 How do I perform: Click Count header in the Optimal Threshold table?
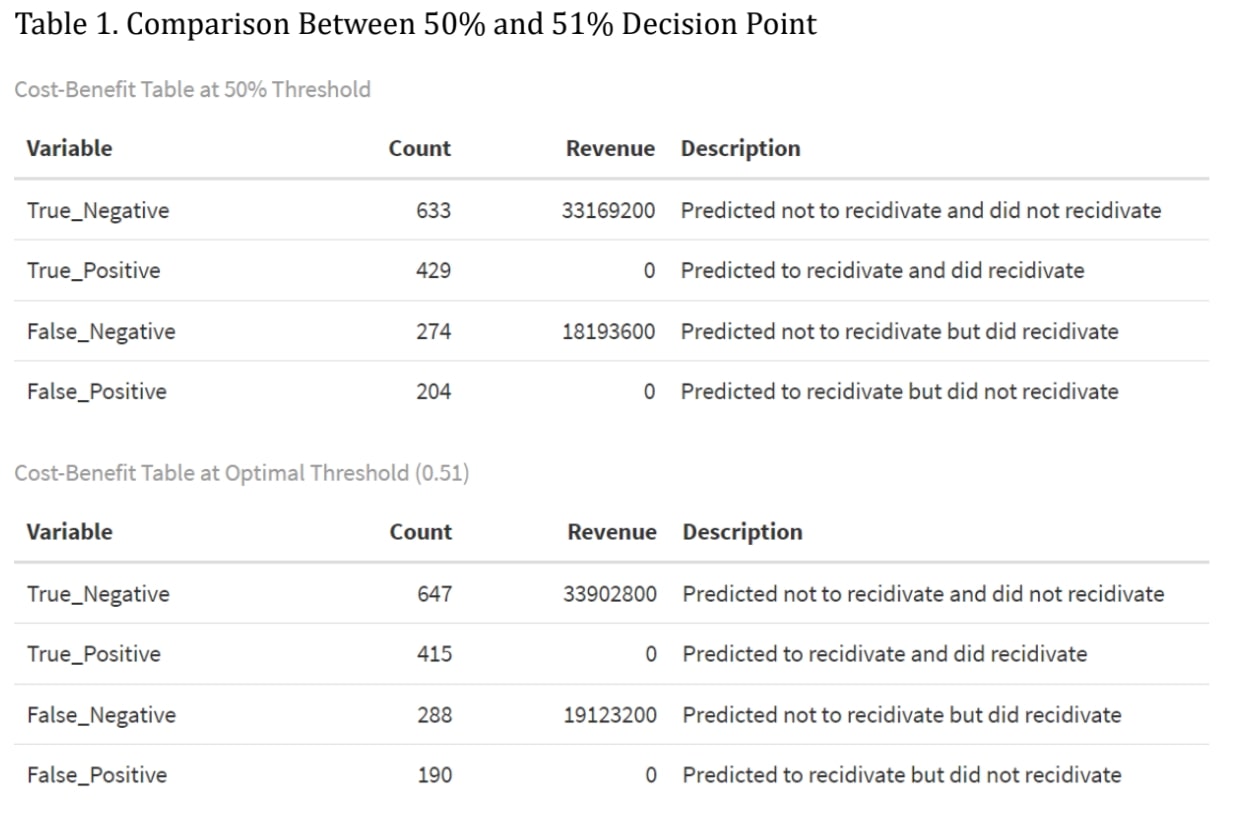(420, 532)
